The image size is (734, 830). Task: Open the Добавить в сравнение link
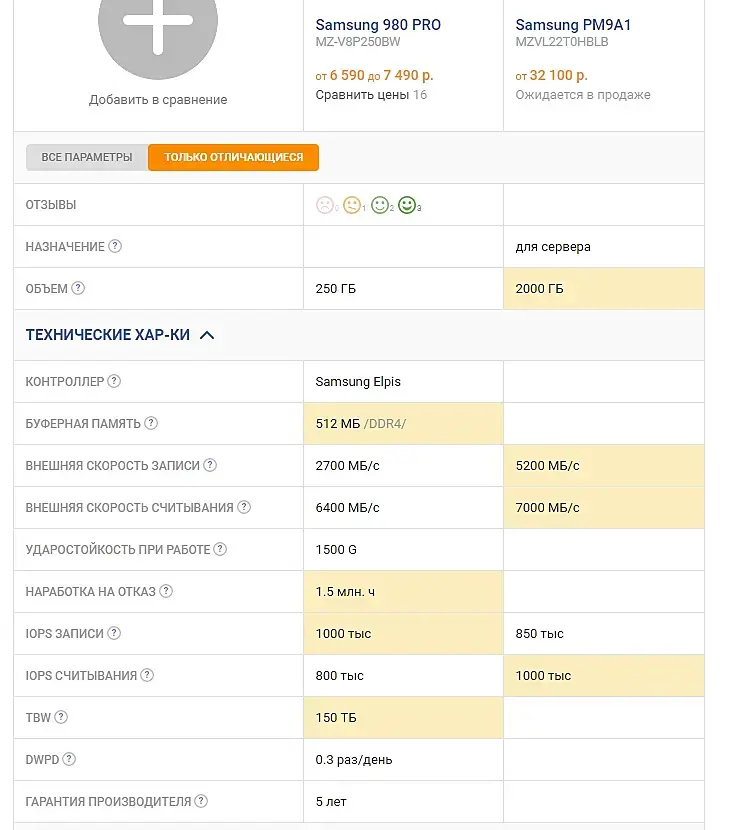pyautogui.click(x=158, y=100)
